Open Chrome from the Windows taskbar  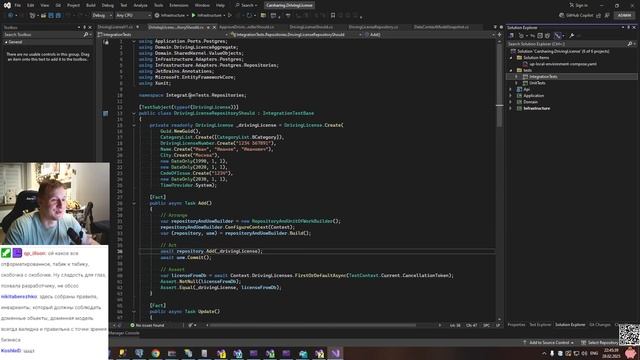(x=156, y=353)
